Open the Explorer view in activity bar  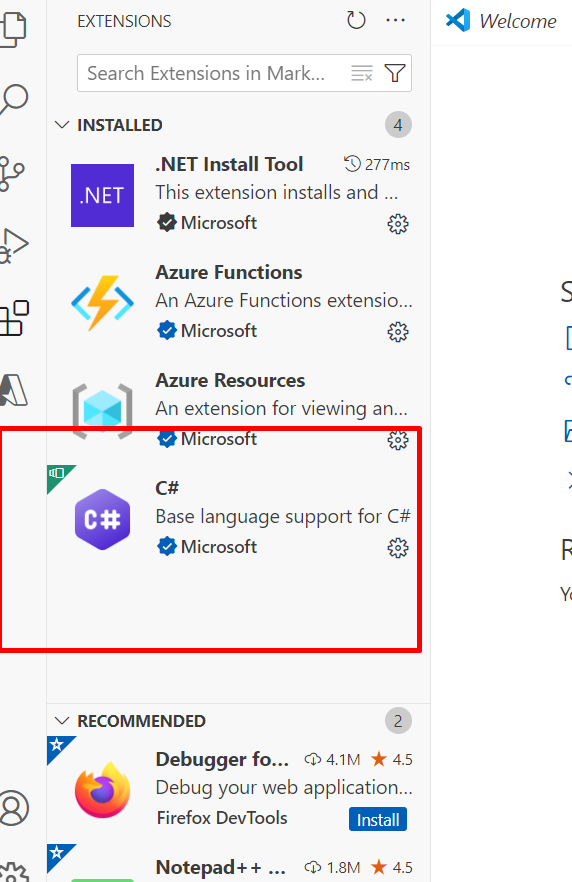[14, 28]
